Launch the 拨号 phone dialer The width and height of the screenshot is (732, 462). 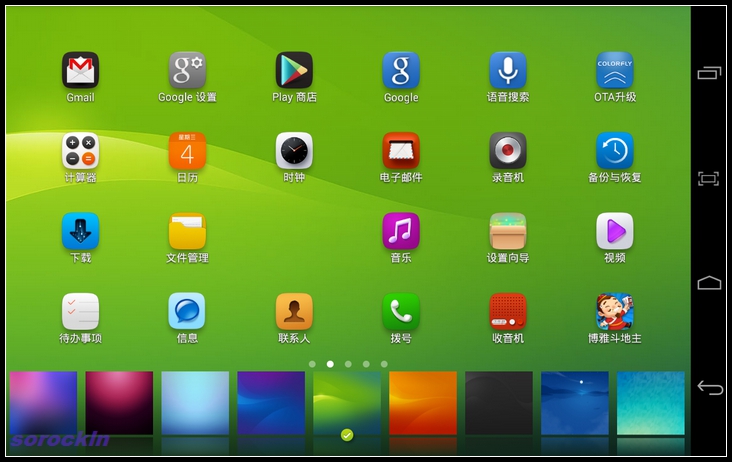click(401, 311)
